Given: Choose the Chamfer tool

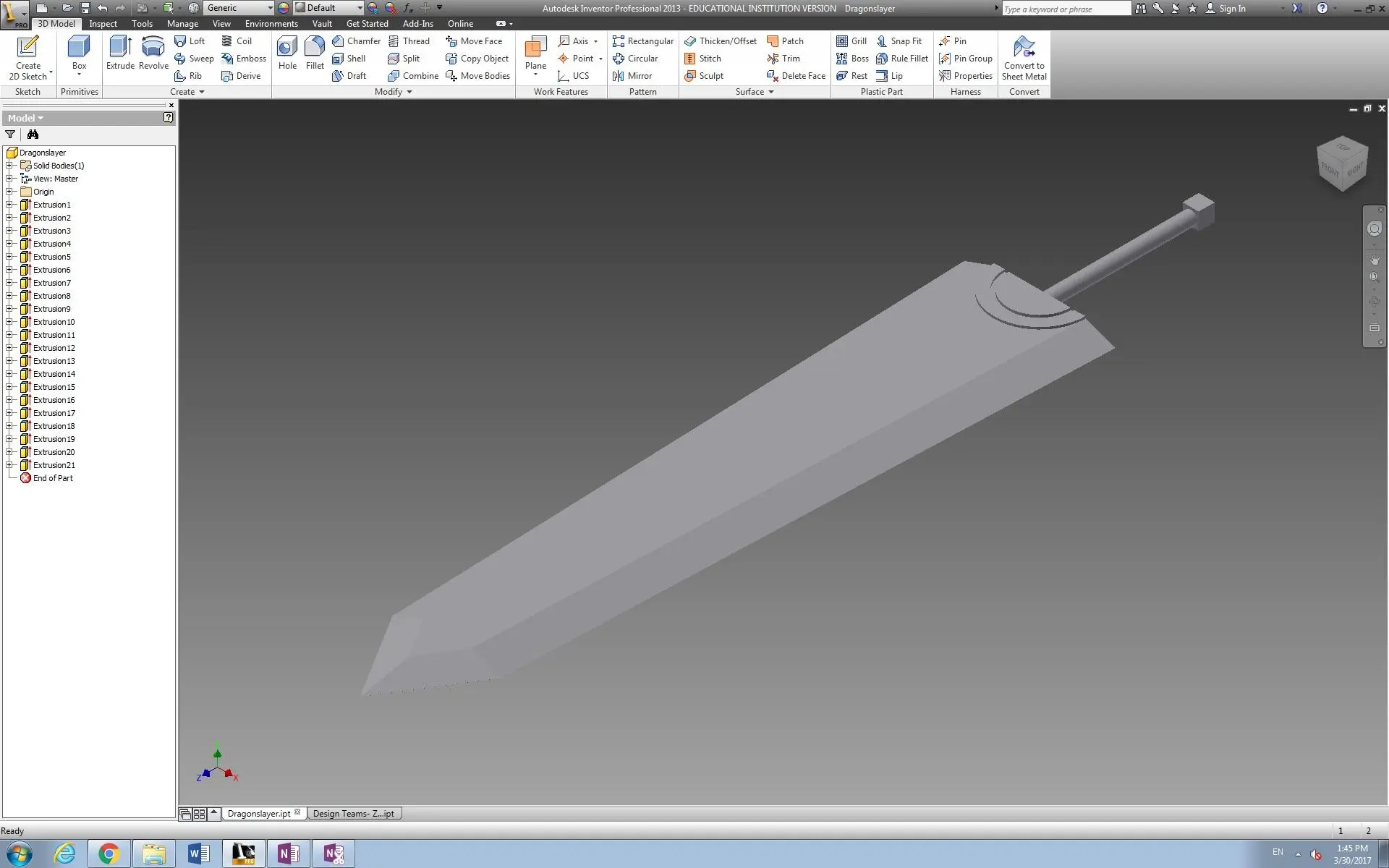Looking at the screenshot, I should (356, 41).
